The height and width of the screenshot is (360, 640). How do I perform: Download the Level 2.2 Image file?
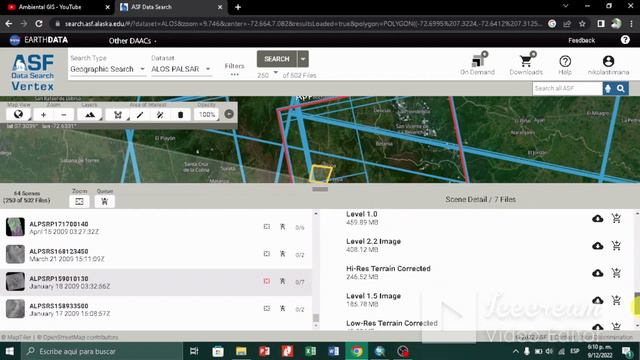(x=598, y=246)
